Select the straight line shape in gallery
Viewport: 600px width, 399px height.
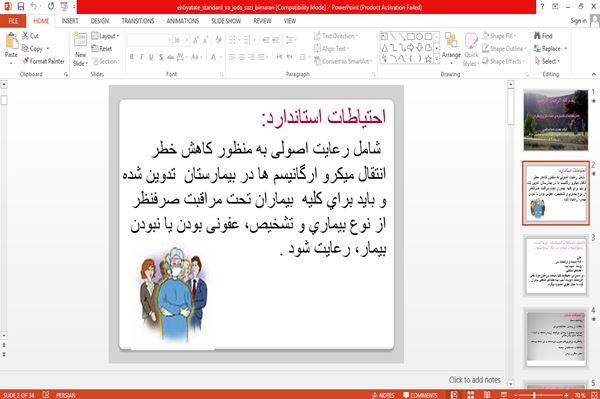393,36
